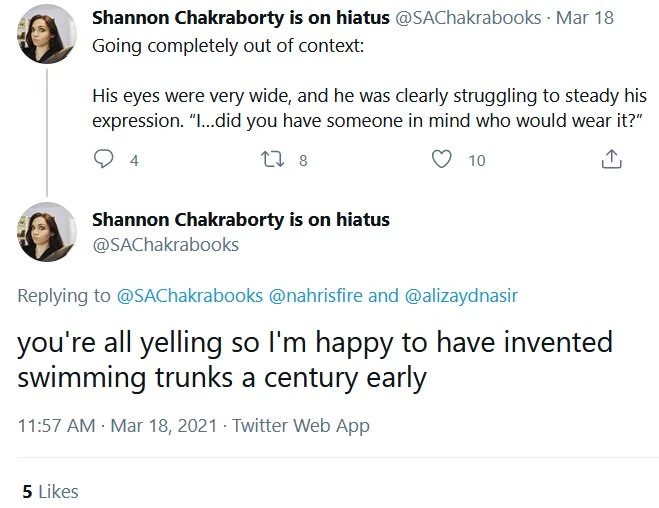Click the lower tweet's profile avatar
Viewport: 659px width, 508px height.
[46, 232]
